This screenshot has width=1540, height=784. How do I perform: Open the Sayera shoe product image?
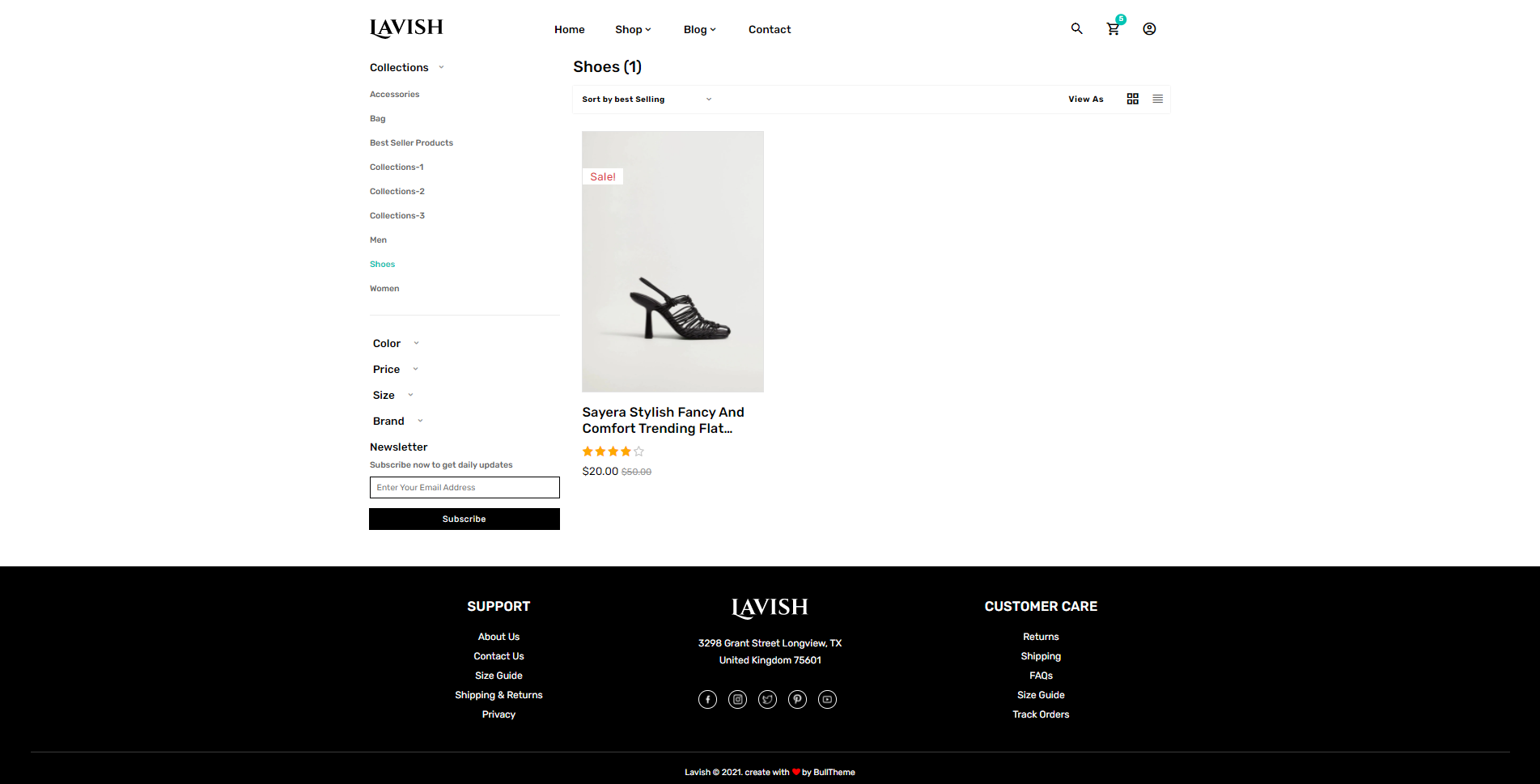pyautogui.click(x=672, y=261)
